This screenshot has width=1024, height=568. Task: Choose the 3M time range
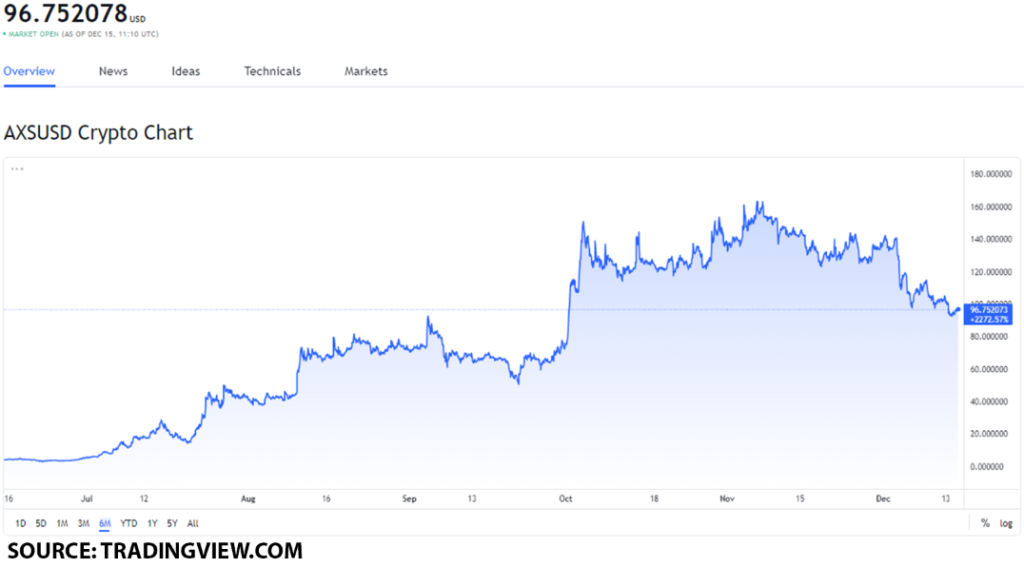[x=83, y=524]
